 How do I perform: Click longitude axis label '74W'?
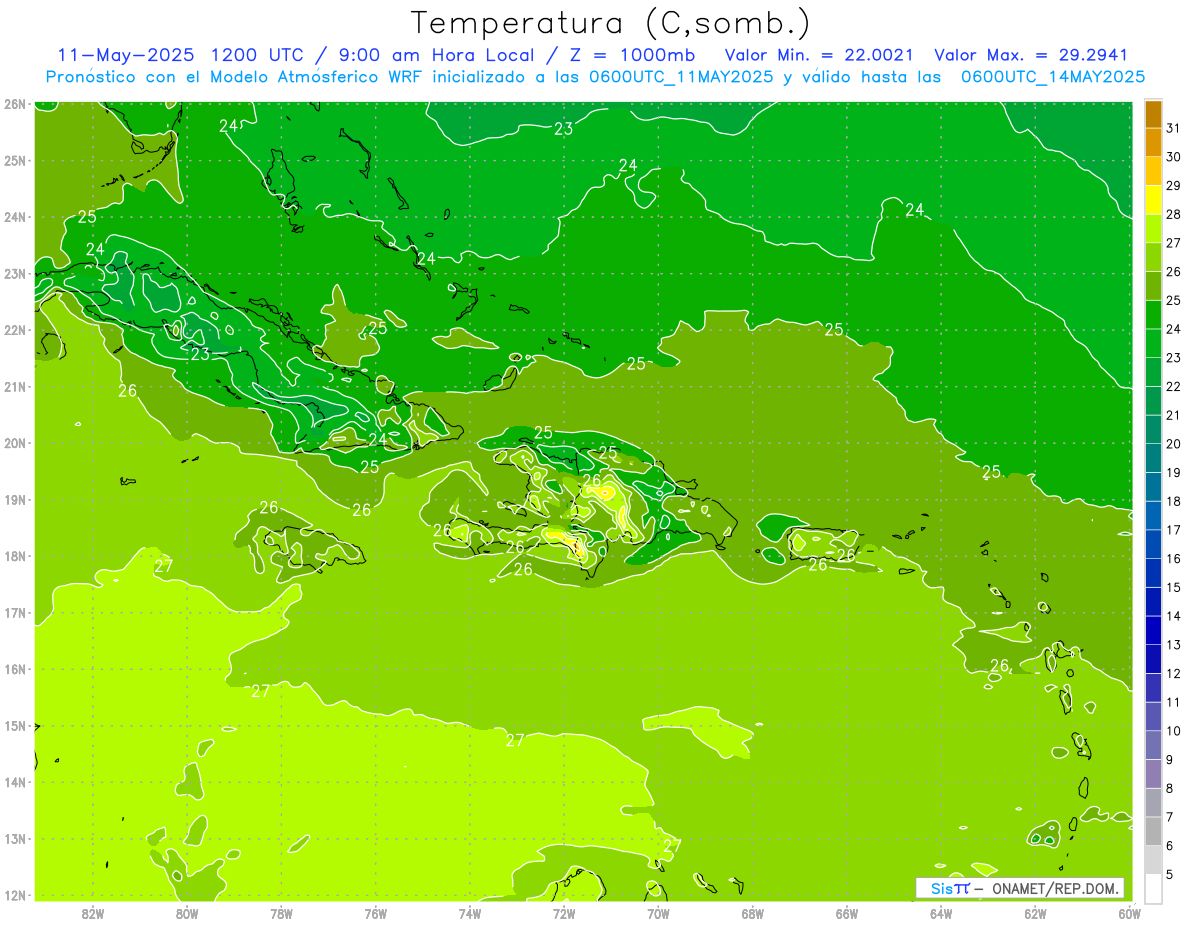tap(470, 914)
